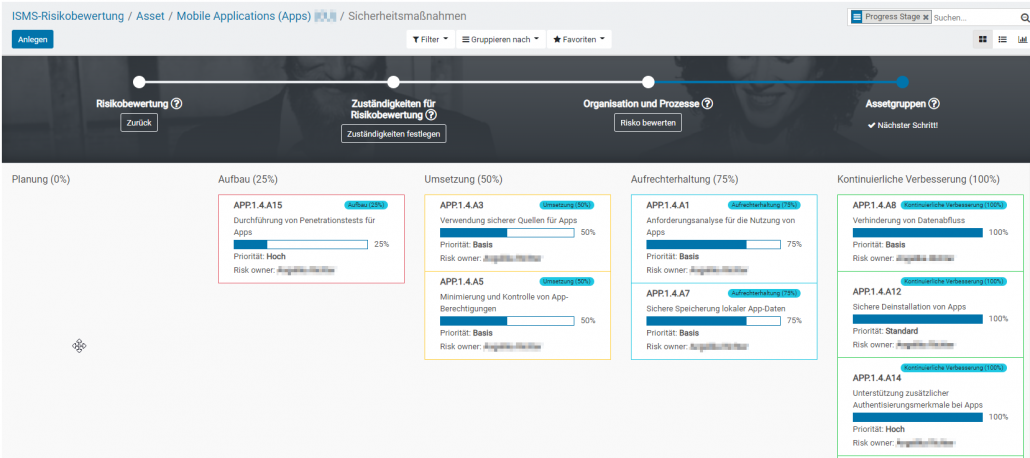Go to Mobile Applications (Apps) breadcrumb

tap(243, 16)
